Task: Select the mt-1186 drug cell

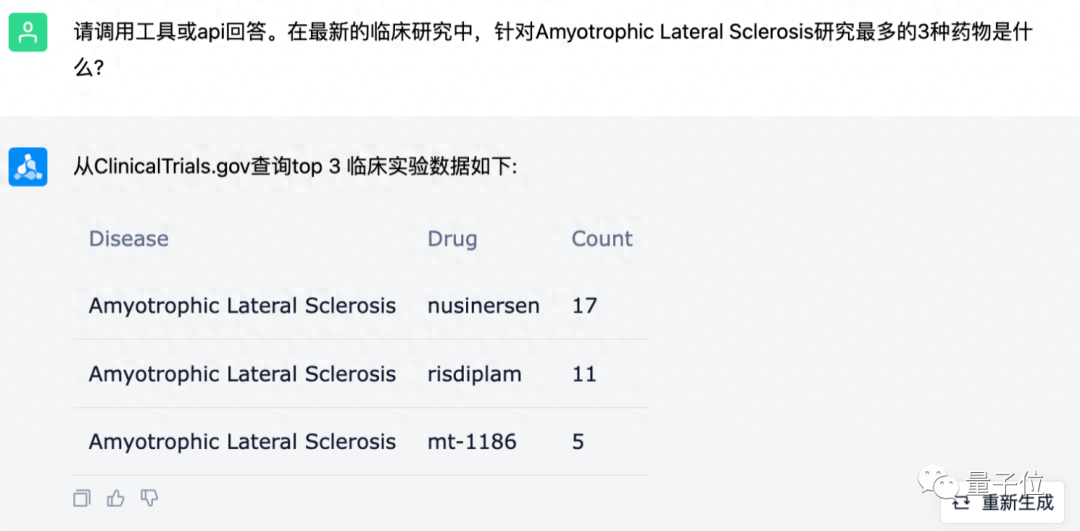Action: pyautogui.click(x=472, y=442)
